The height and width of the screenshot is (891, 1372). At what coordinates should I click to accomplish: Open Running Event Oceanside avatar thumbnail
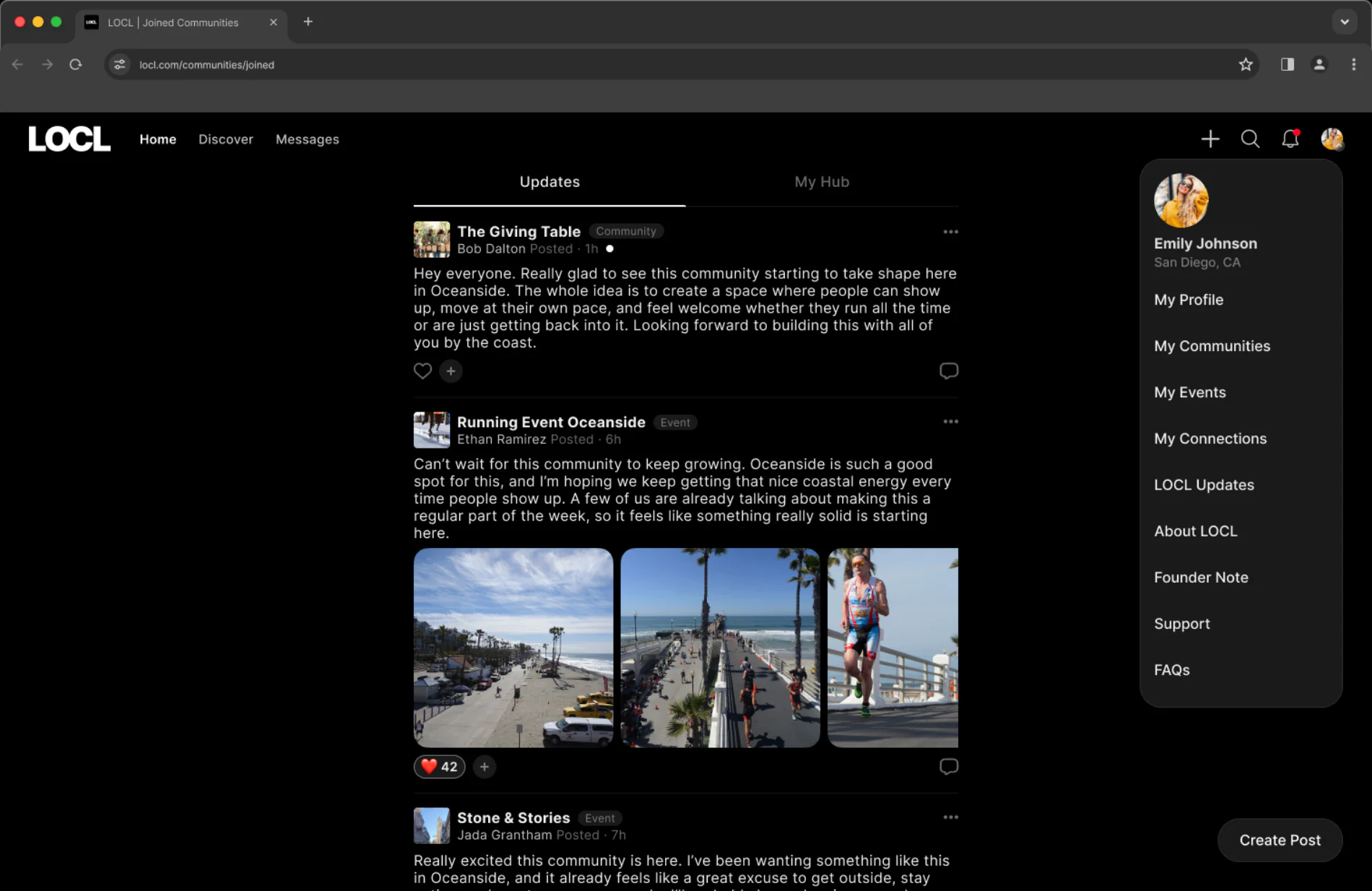tap(432, 430)
